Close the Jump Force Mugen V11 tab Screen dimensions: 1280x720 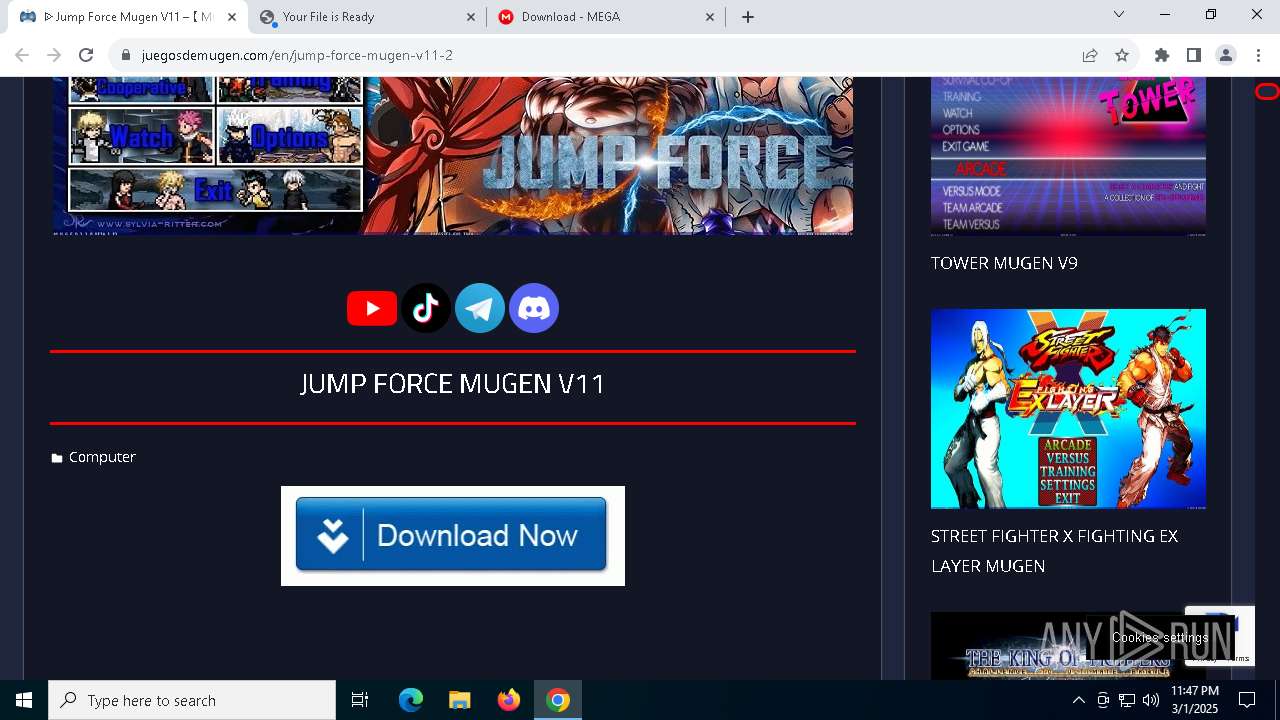click(232, 17)
